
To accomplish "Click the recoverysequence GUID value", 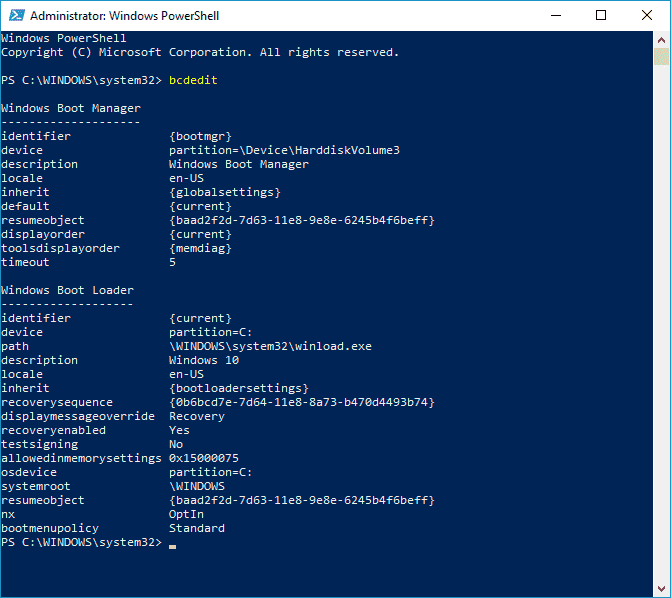I will click(x=302, y=402).
